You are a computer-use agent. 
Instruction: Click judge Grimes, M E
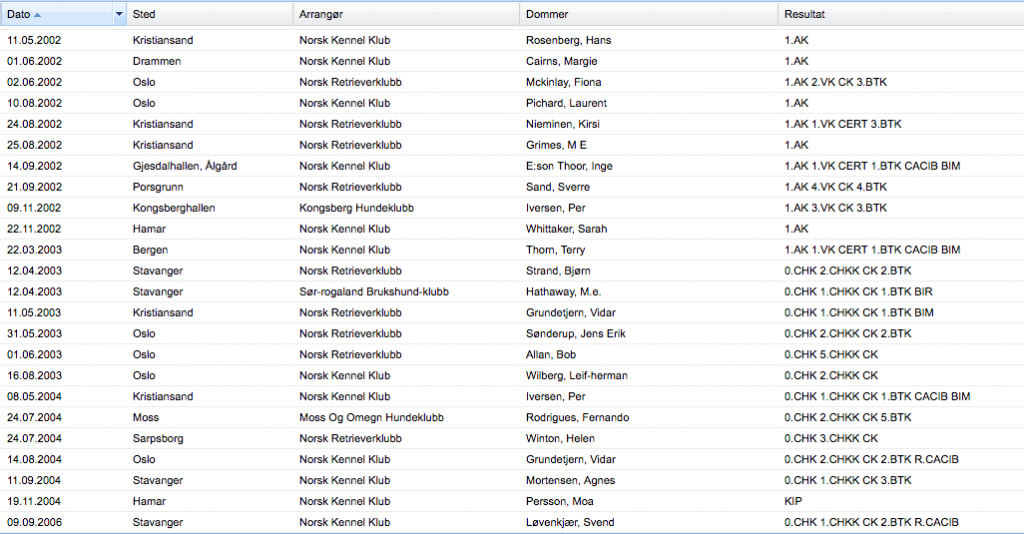[x=556, y=144]
